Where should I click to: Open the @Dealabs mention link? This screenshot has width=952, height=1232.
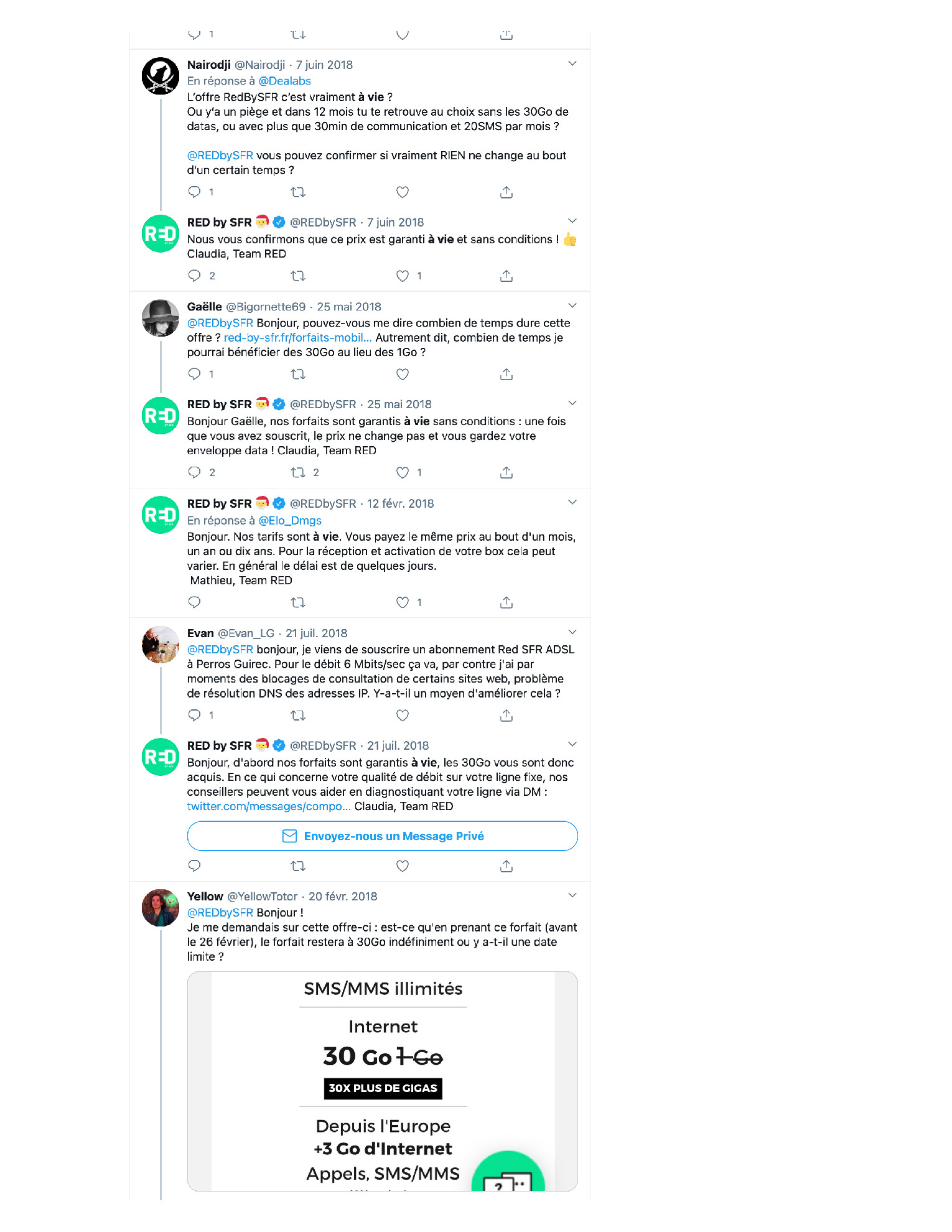[284, 81]
